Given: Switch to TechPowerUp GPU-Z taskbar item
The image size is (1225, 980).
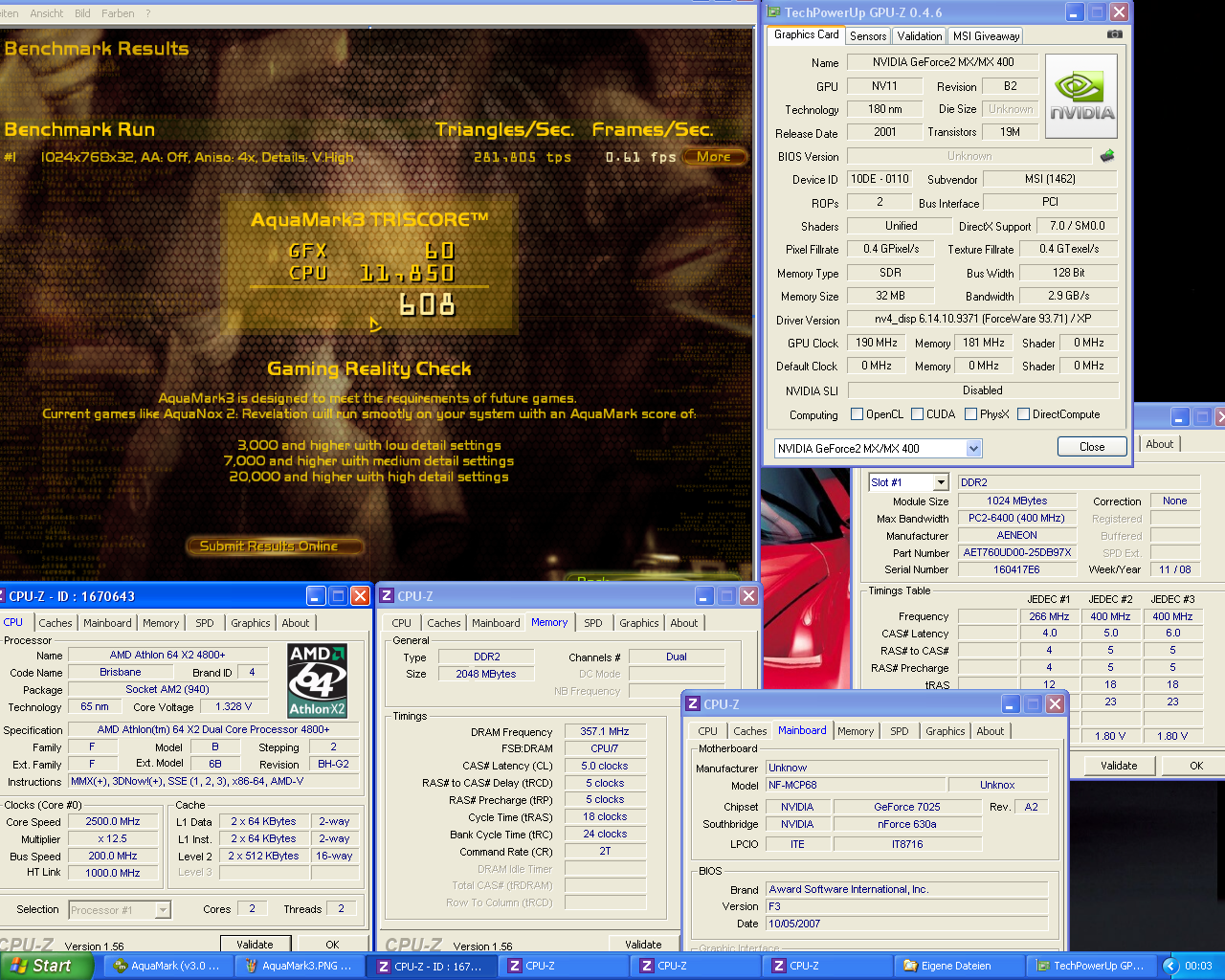Looking at the screenshot, I should click(x=1090, y=966).
